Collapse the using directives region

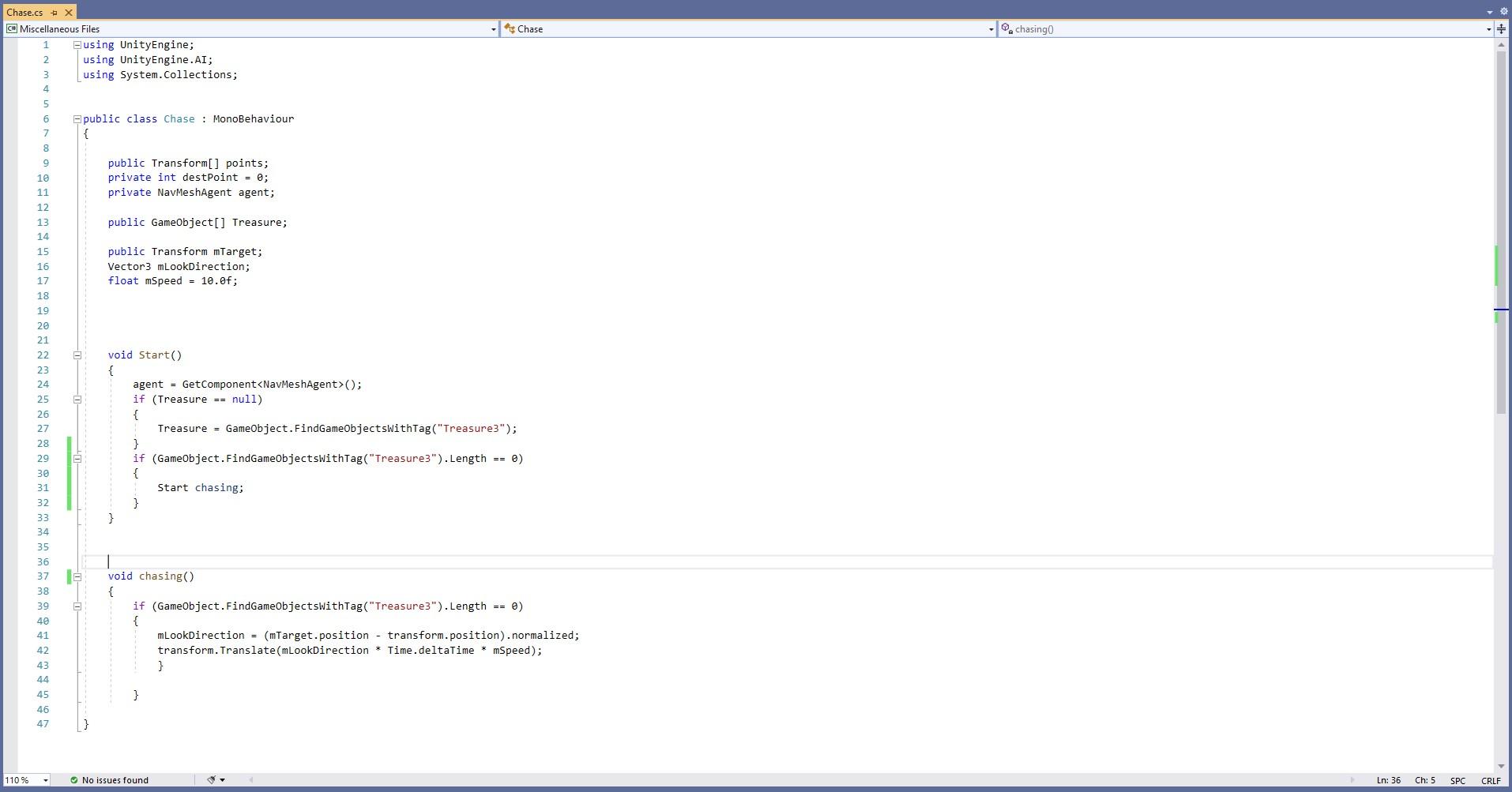(x=77, y=45)
